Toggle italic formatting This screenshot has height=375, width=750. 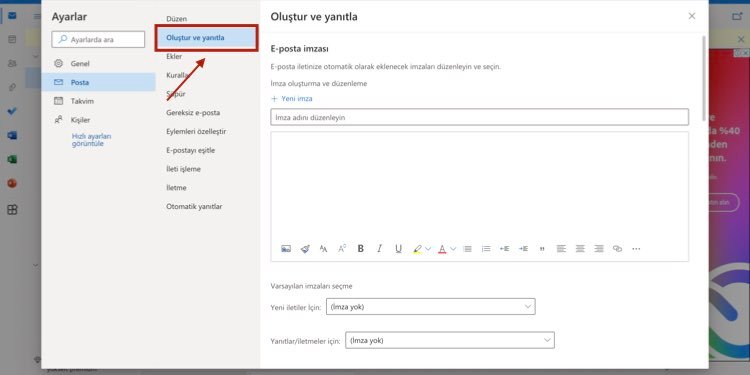pos(379,249)
